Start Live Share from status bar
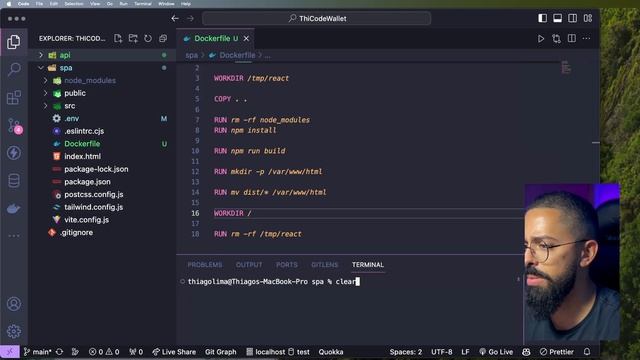This screenshot has height=360, width=640. 174,351
